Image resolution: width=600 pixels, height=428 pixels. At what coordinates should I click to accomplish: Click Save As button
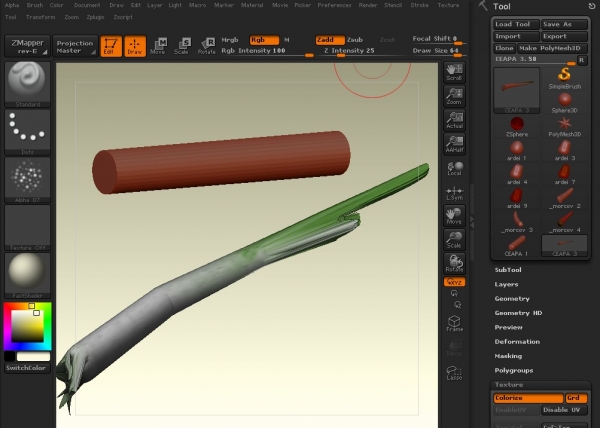pos(564,24)
